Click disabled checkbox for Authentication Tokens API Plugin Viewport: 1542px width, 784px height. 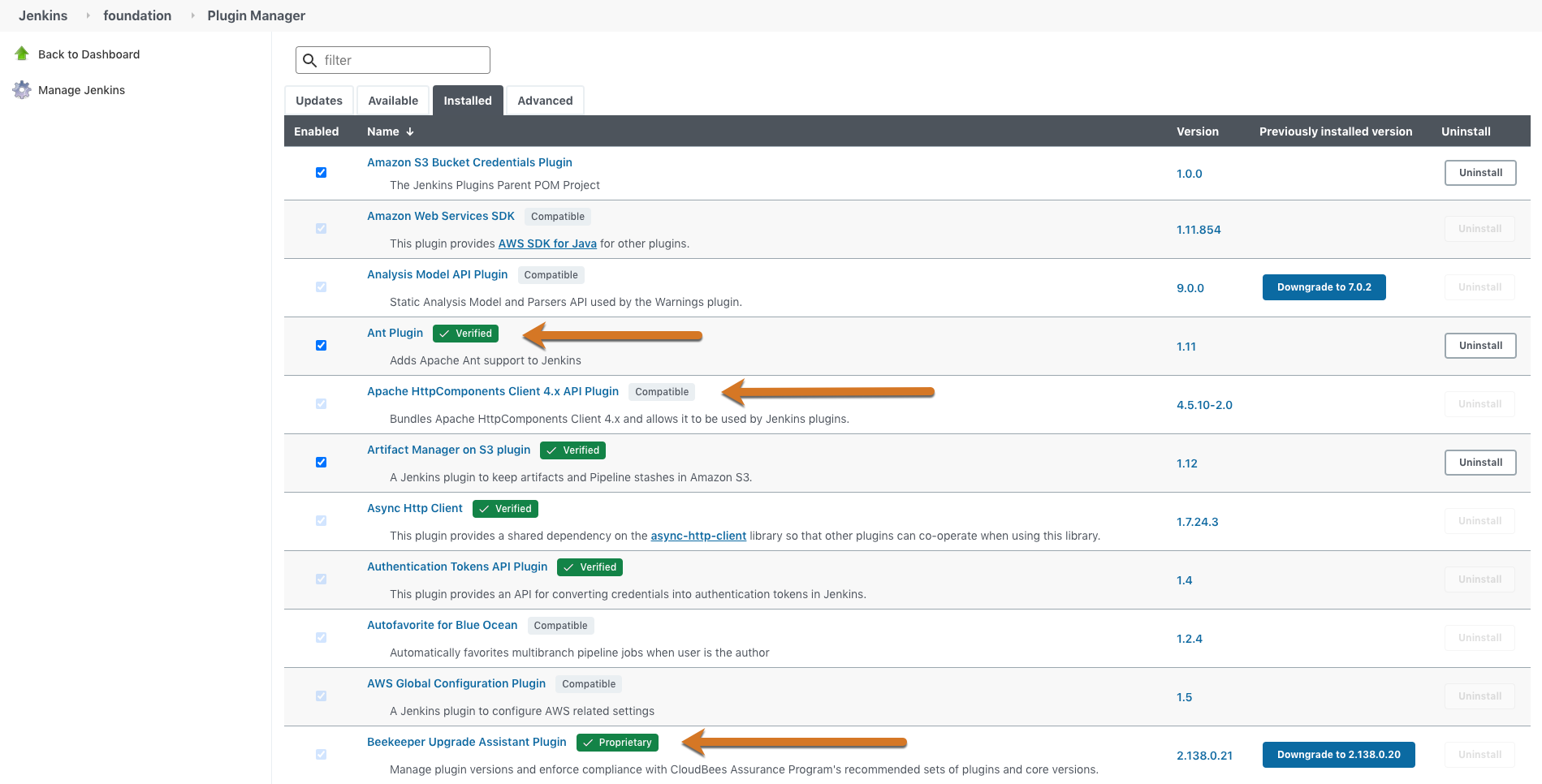(x=321, y=579)
